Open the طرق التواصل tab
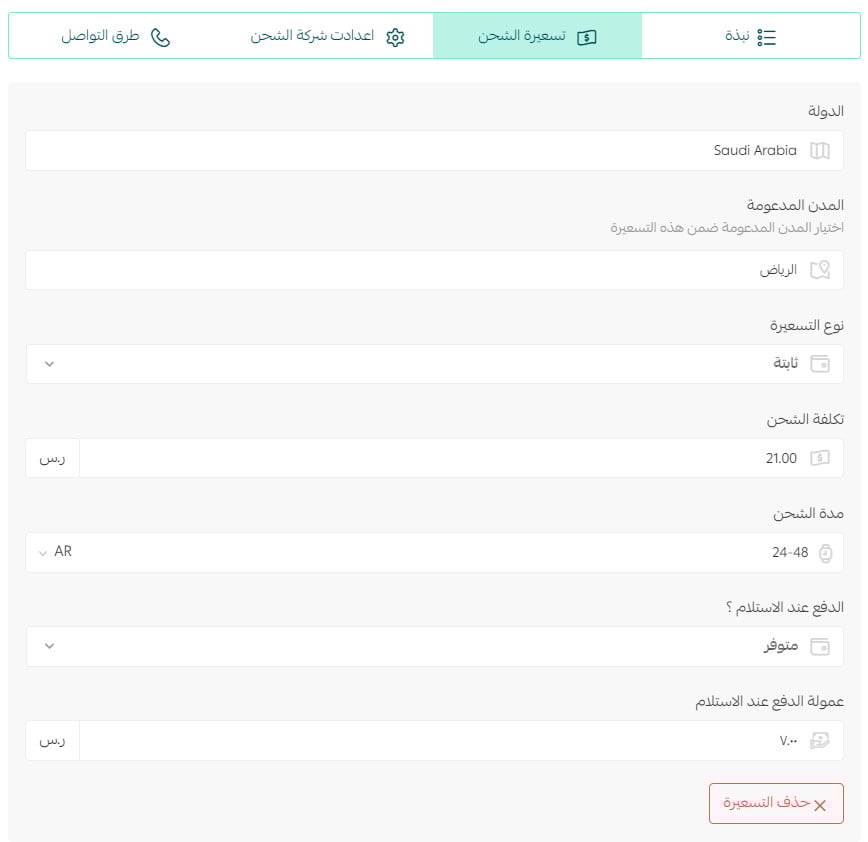Image resolution: width=868 pixels, height=842 pixels. click(115, 36)
